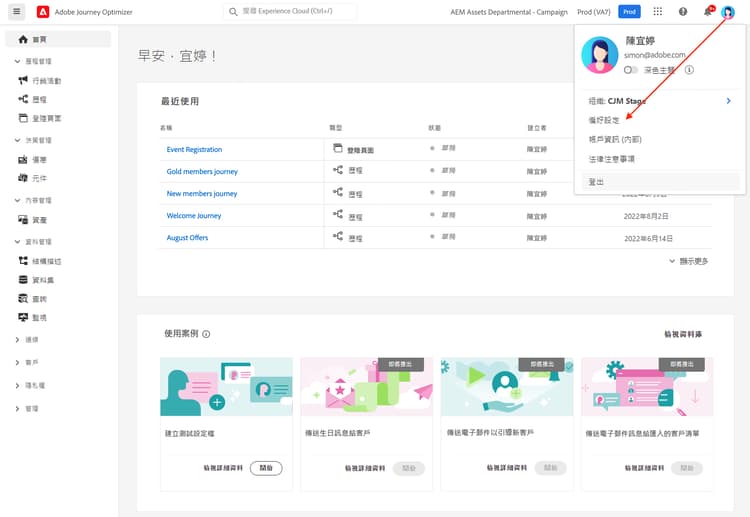Expand the Privacy (隱私權) sidebar section
The height and width of the screenshot is (517, 750).
coord(17,385)
